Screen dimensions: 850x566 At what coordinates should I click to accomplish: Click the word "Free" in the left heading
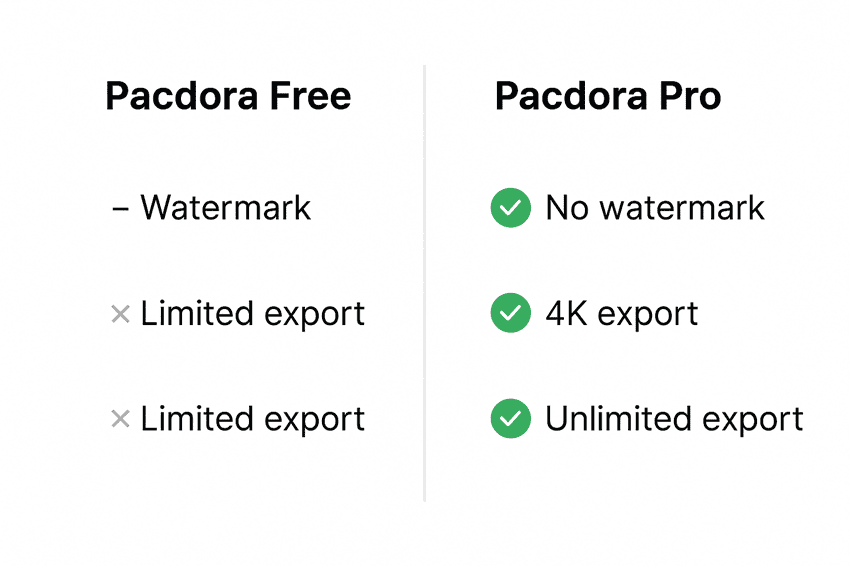309,97
